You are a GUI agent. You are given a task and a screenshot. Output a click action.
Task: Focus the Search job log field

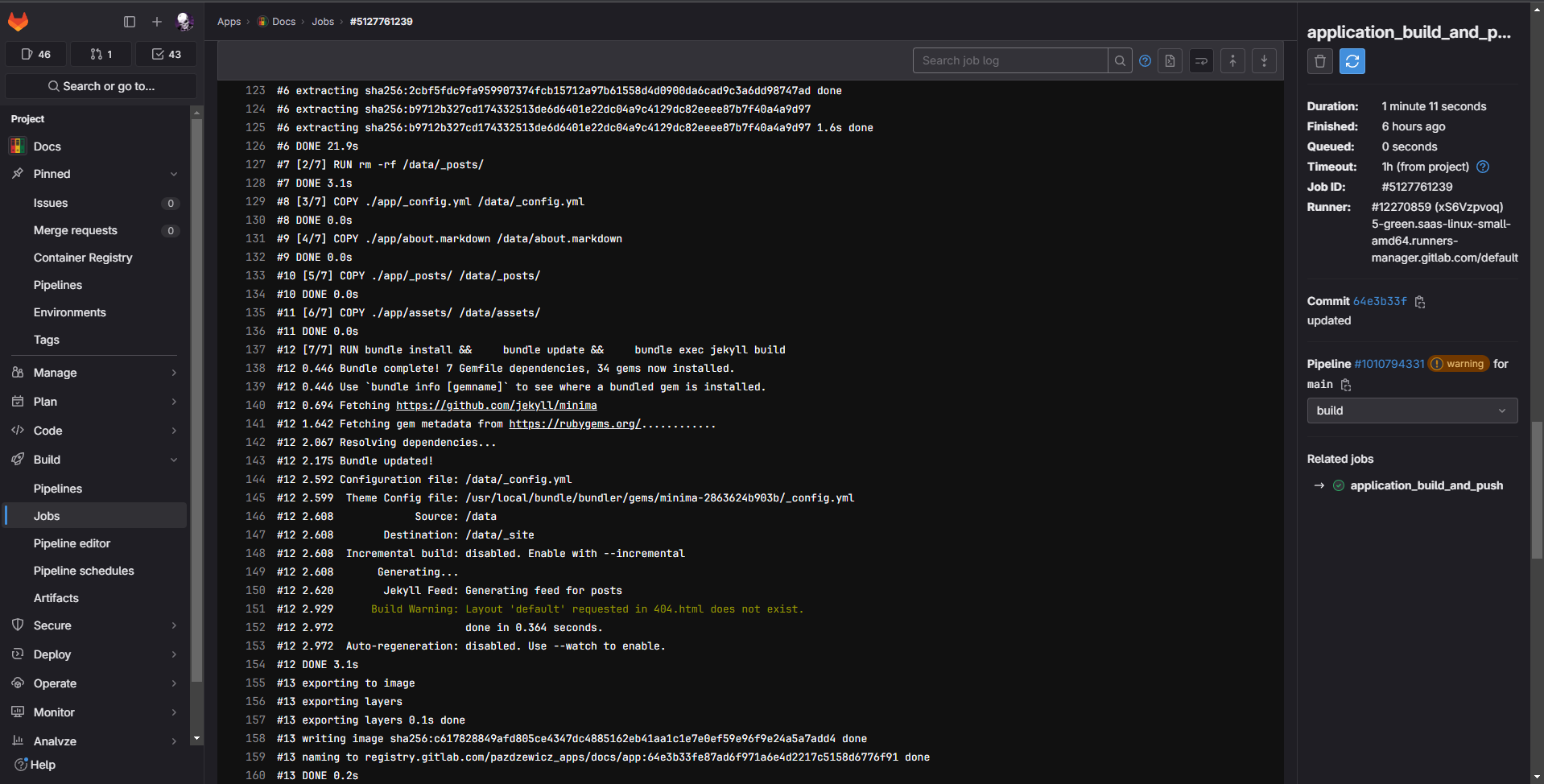[x=1009, y=60]
